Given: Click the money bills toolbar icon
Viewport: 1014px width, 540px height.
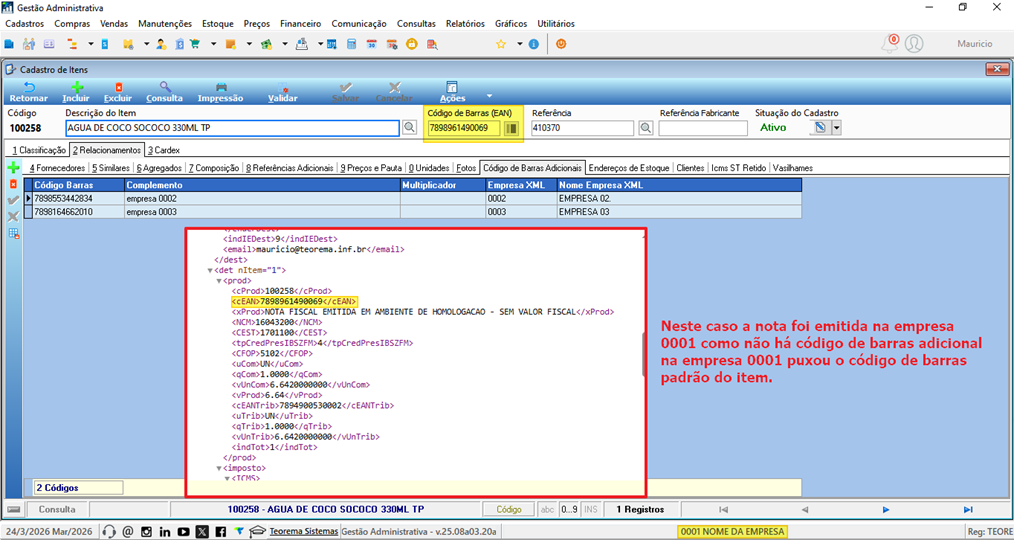Looking at the screenshot, I should [266, 44].
